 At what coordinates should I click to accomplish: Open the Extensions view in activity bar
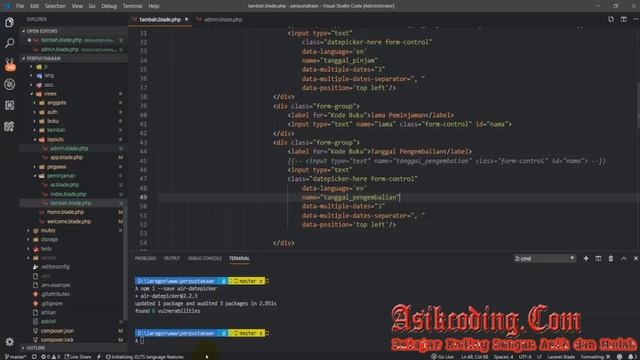(9, 105)
